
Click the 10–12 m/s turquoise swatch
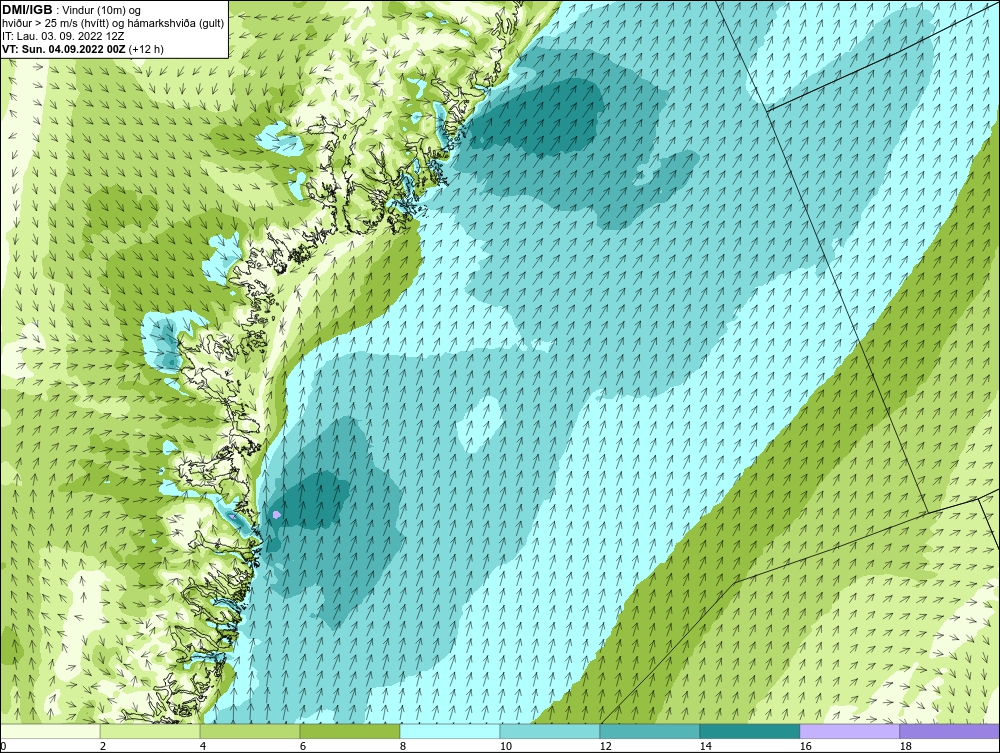(550, 731)
